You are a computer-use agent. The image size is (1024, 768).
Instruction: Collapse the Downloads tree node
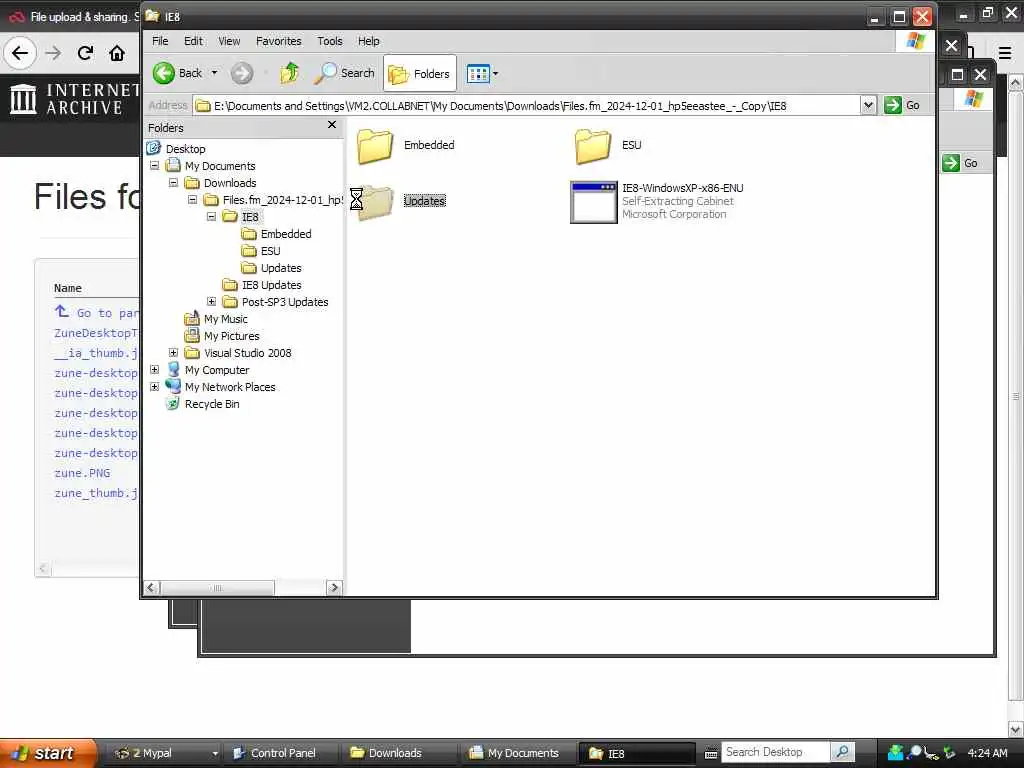[174, 183]
